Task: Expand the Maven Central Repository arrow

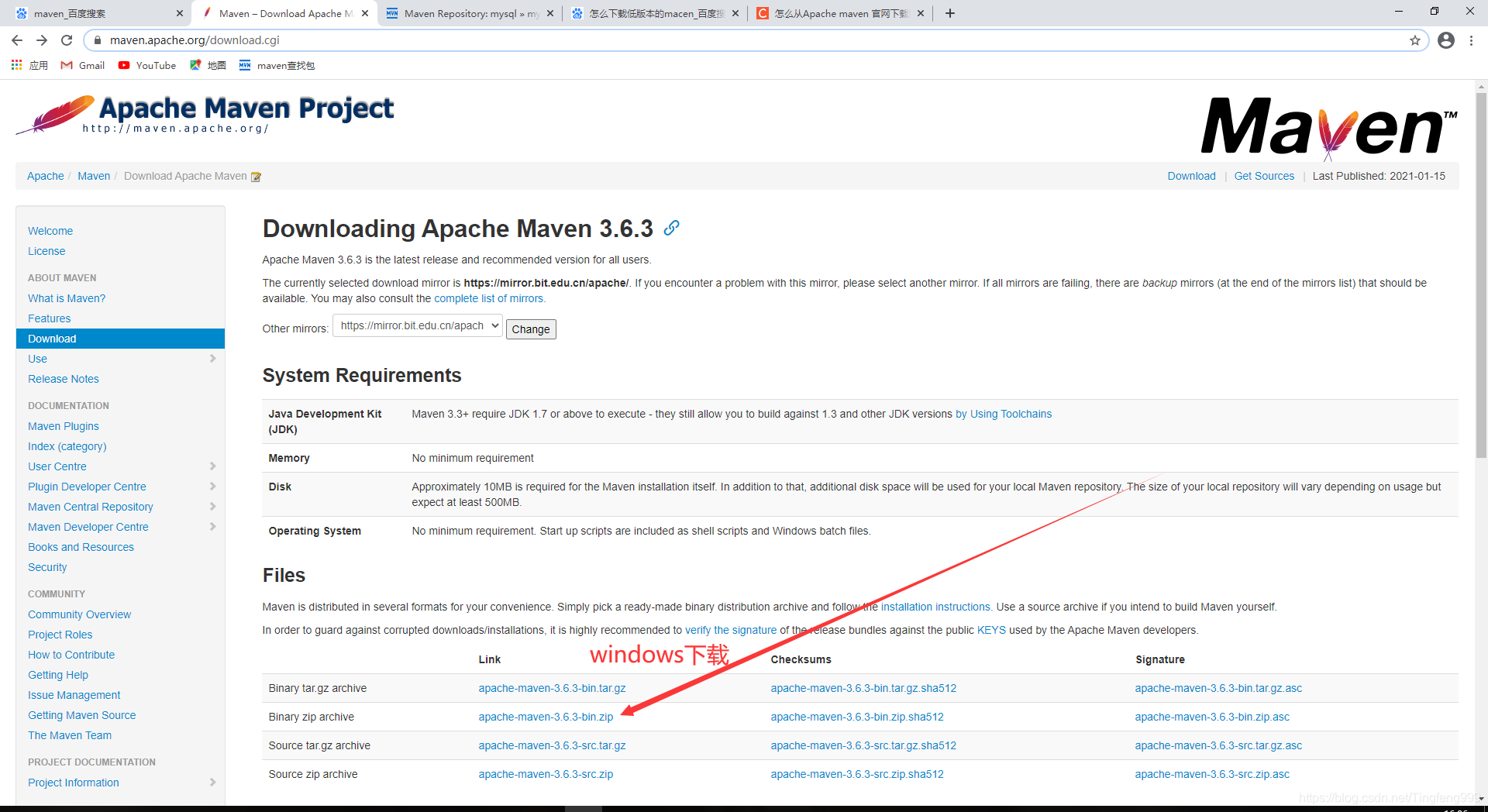Action: (212, 507)
